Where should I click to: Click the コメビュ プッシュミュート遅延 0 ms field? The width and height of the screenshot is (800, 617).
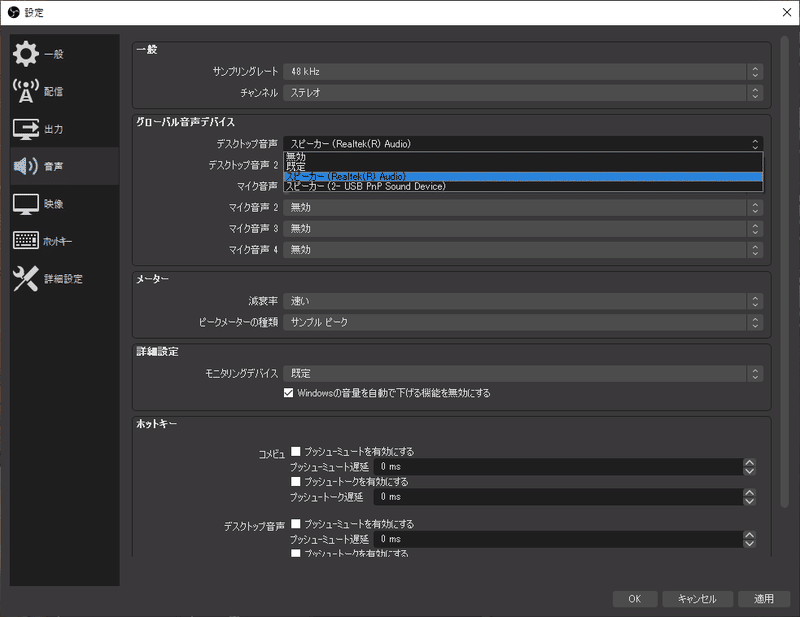[559, 467]
